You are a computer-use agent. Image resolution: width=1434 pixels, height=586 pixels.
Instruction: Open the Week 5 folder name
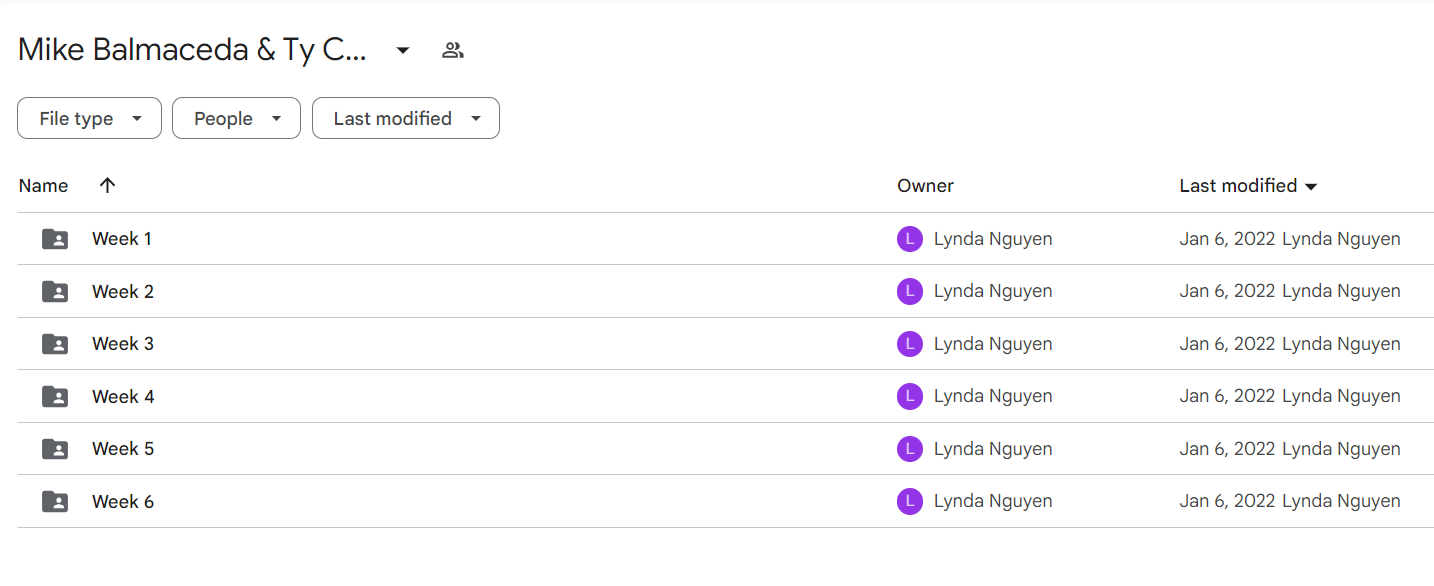click(123, 449)
